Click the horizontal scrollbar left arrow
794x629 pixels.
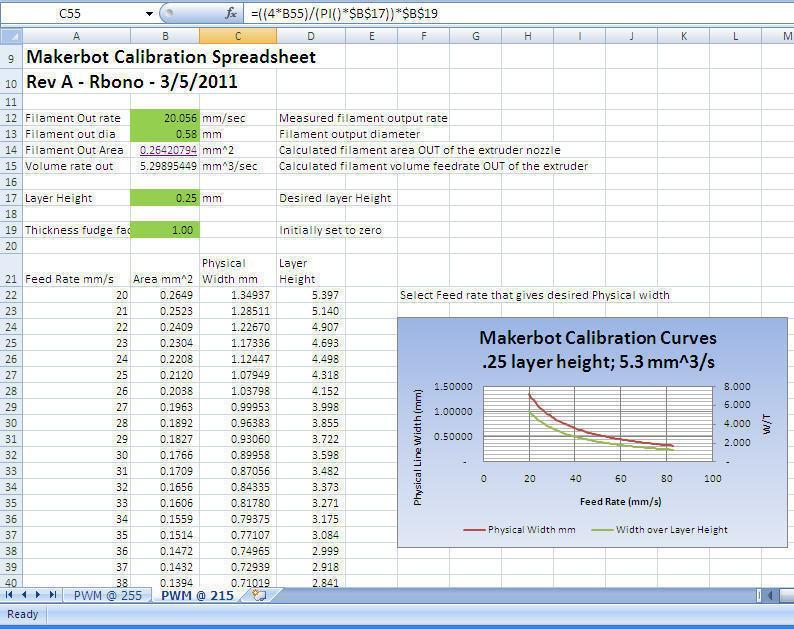pyautogui.click(x=770, y=595)
